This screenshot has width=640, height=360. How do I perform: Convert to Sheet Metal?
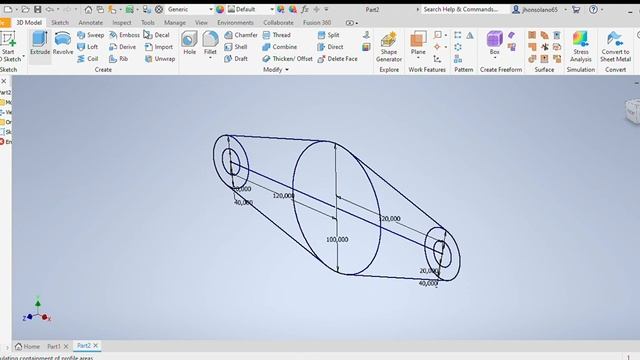click(x=616, y=47)
